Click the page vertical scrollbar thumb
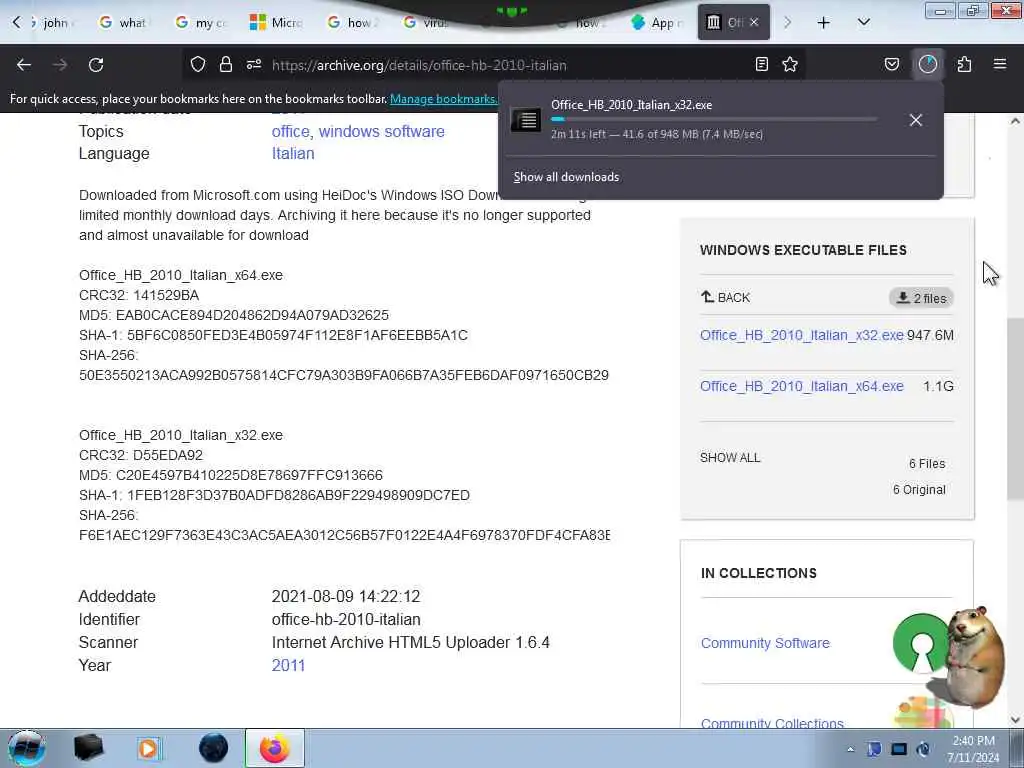The image size is (1024, 768). click(1015, 409)
